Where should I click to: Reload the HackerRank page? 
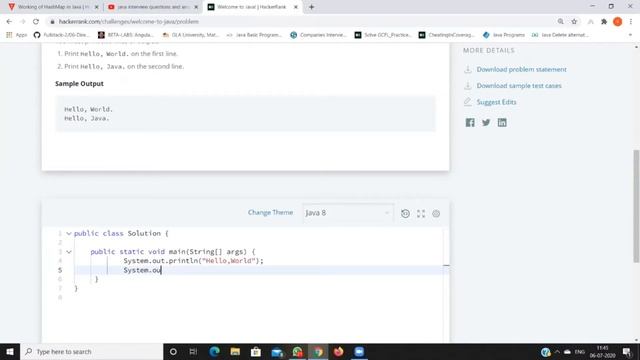(x=36, y=22)
